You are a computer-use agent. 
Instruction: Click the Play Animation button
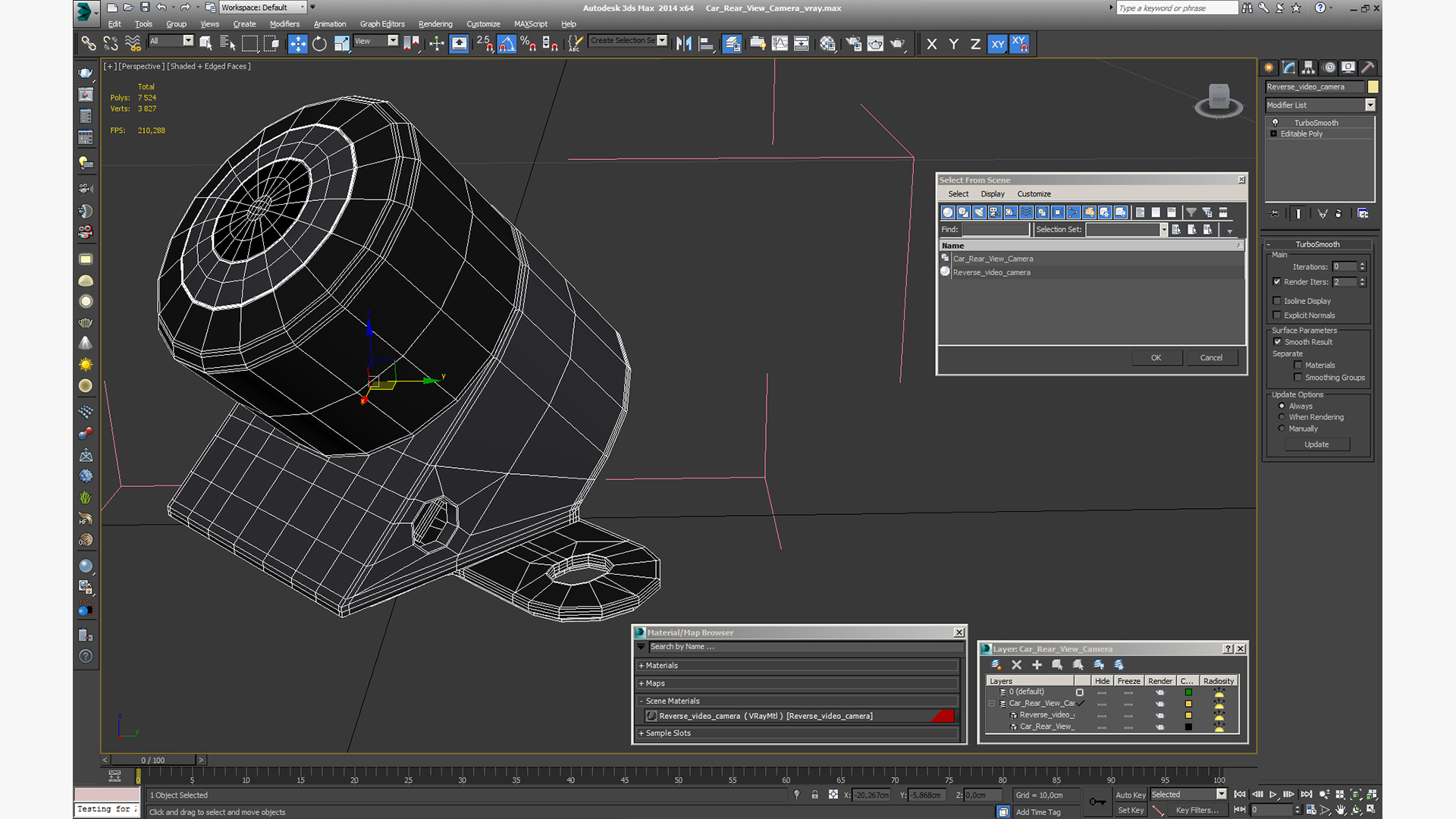click(1273, 795)
